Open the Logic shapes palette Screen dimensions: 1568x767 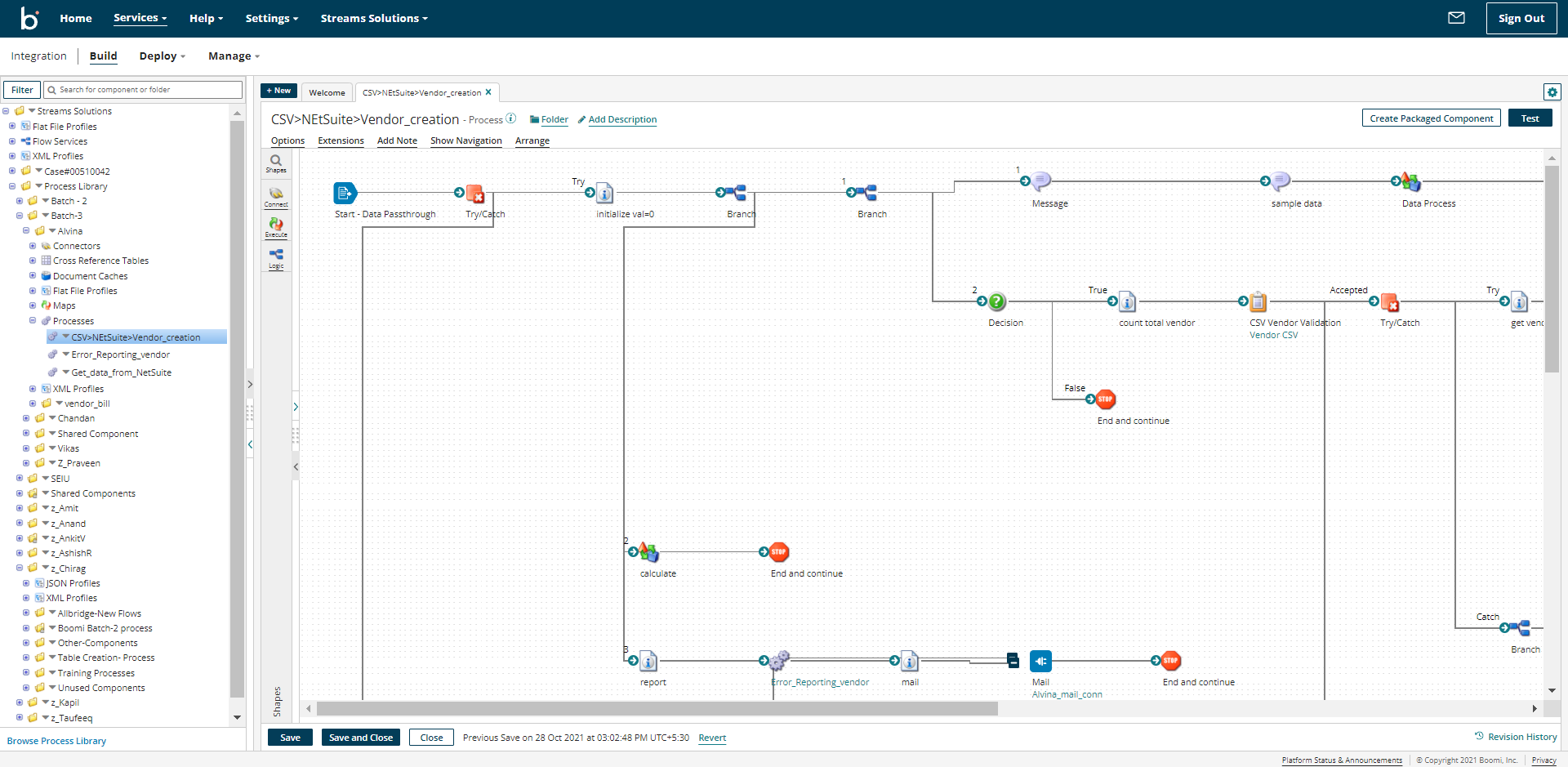(276, 258)
